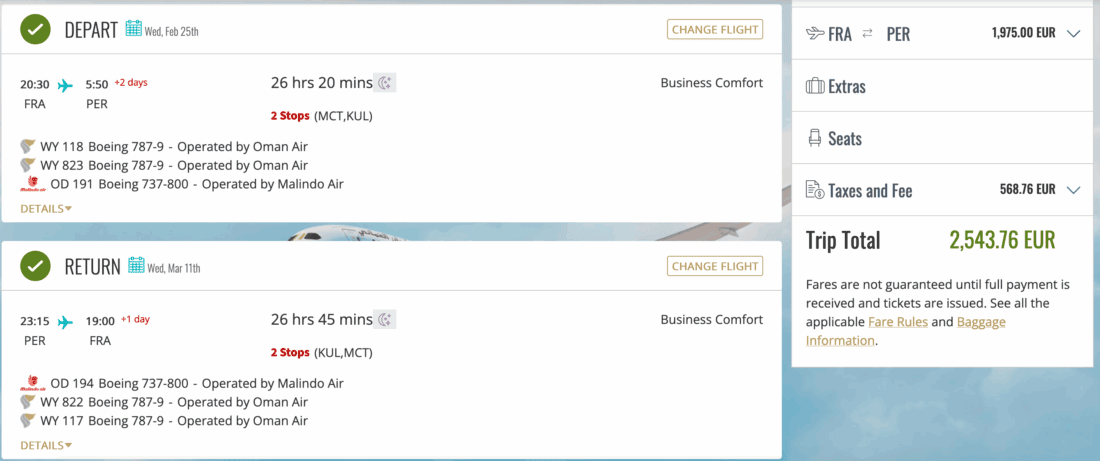Viewport: 1100px width, 461px height.
Task: Click the green checkmark beside DEPART
Action: click(36, 30)
